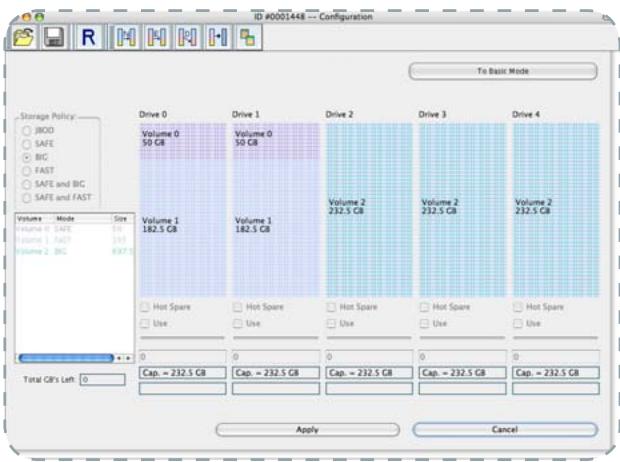Enable Hot Spare for Drive 0
This screenshot has height=462, width=620.
click(145, 307)
